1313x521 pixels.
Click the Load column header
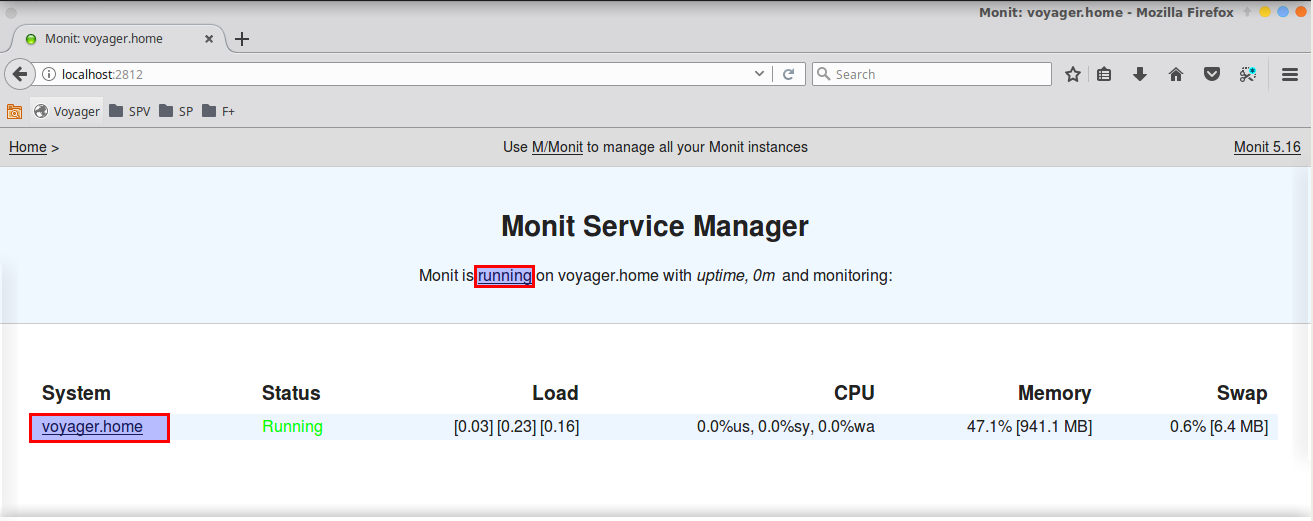point(555,393)
